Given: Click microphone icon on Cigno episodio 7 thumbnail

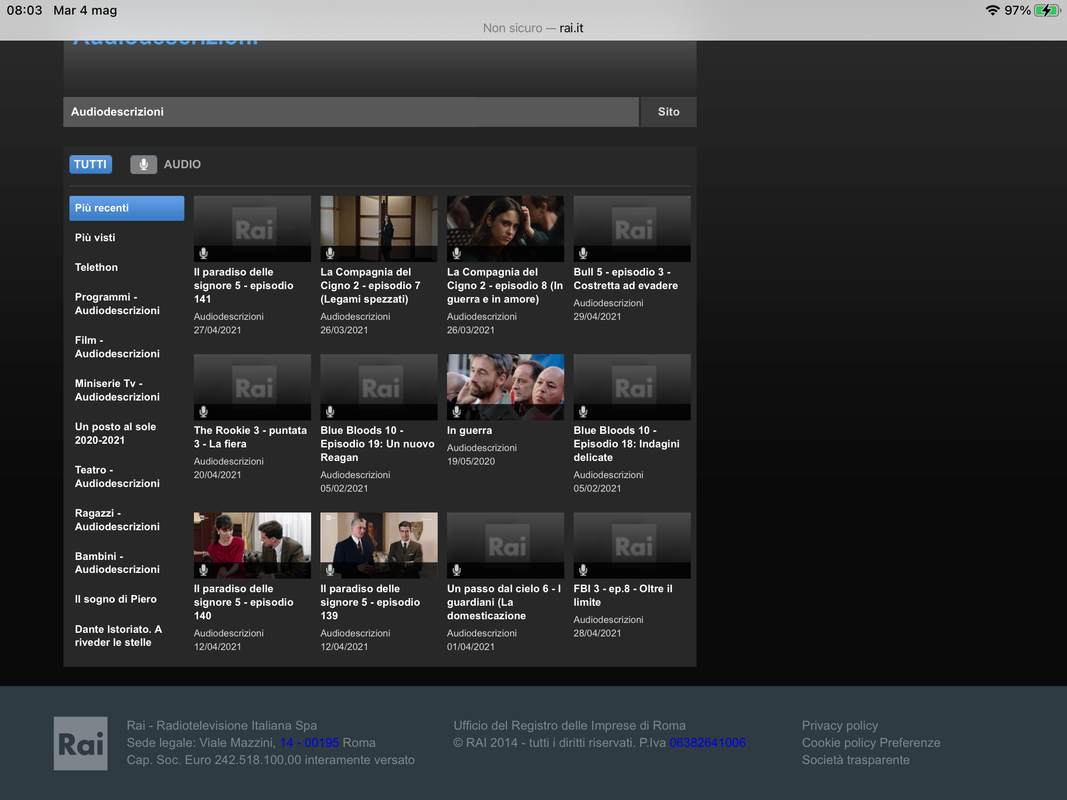Looking at the screenshot, I should pos(330,253).
